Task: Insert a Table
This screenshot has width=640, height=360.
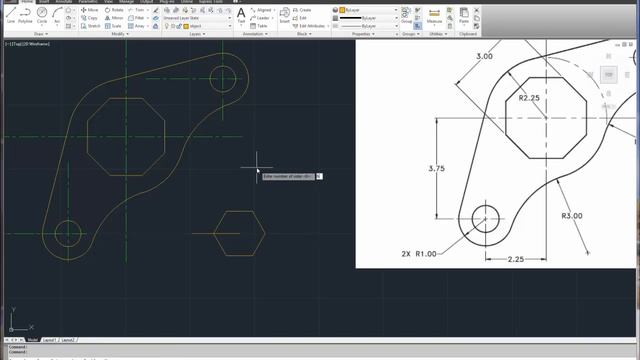Action: pyautogui.click(x=258, y=26)
